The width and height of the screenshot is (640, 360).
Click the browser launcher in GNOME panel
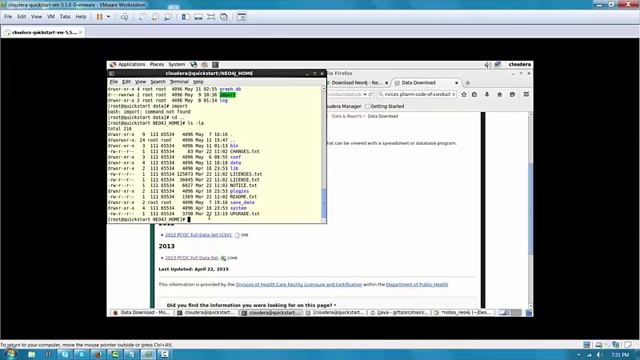tap(194, 64)
